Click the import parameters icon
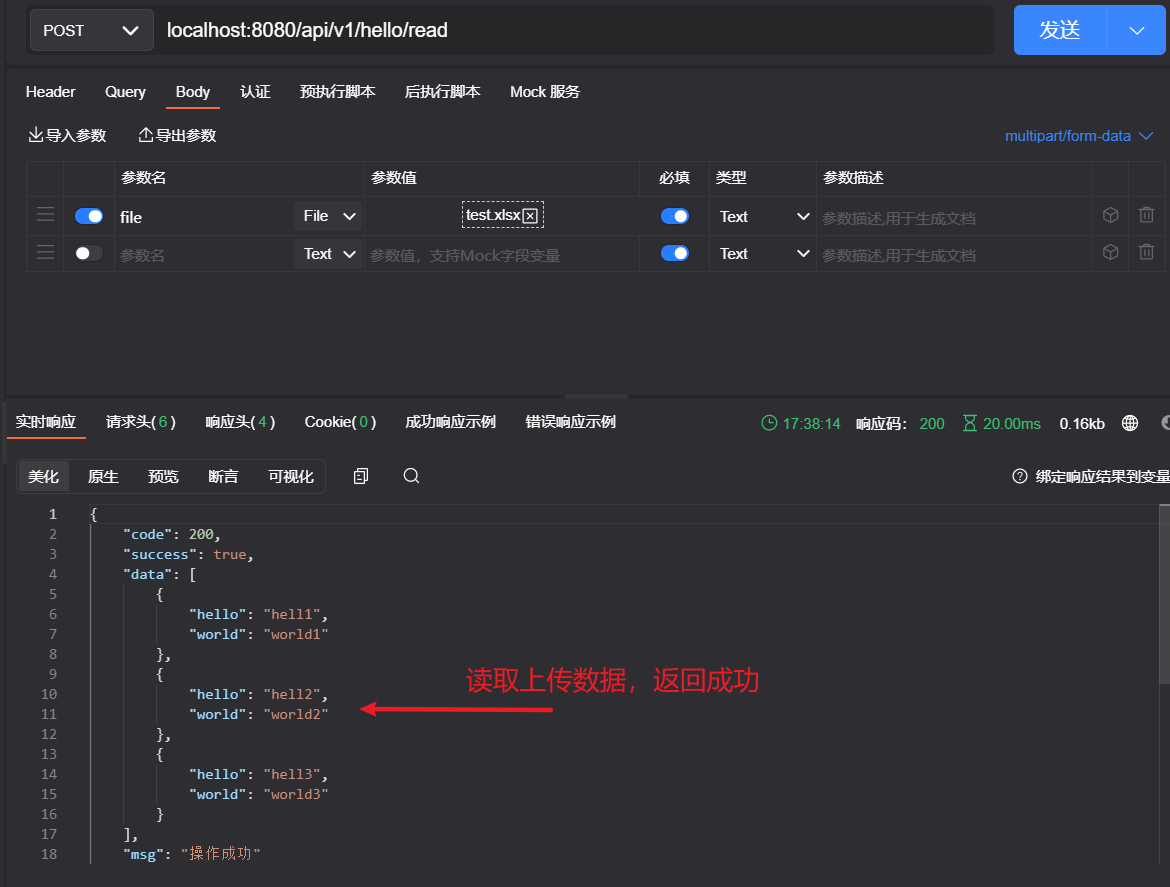Viewport: 1170px width, 887px height. (36, 135)
